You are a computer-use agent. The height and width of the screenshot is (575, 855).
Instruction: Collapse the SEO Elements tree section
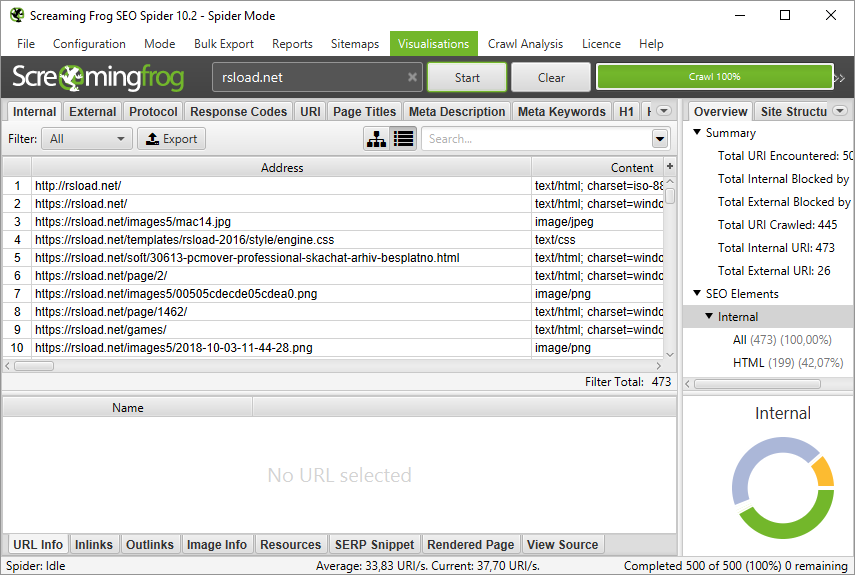click(x=696, y=293)
